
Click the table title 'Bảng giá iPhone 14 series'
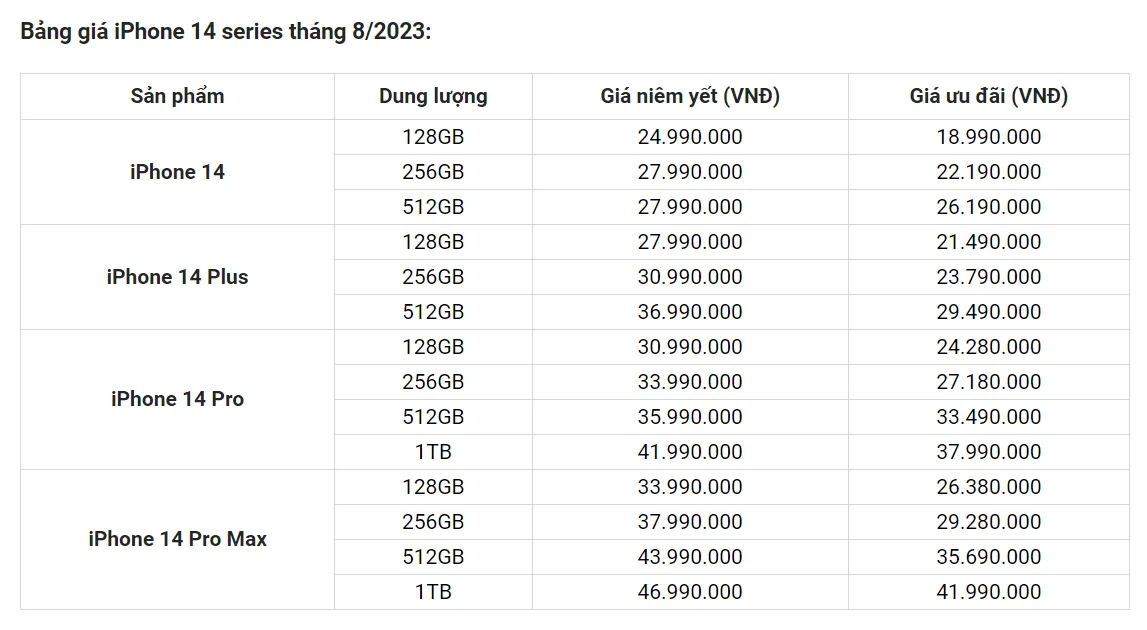(226, 31)
